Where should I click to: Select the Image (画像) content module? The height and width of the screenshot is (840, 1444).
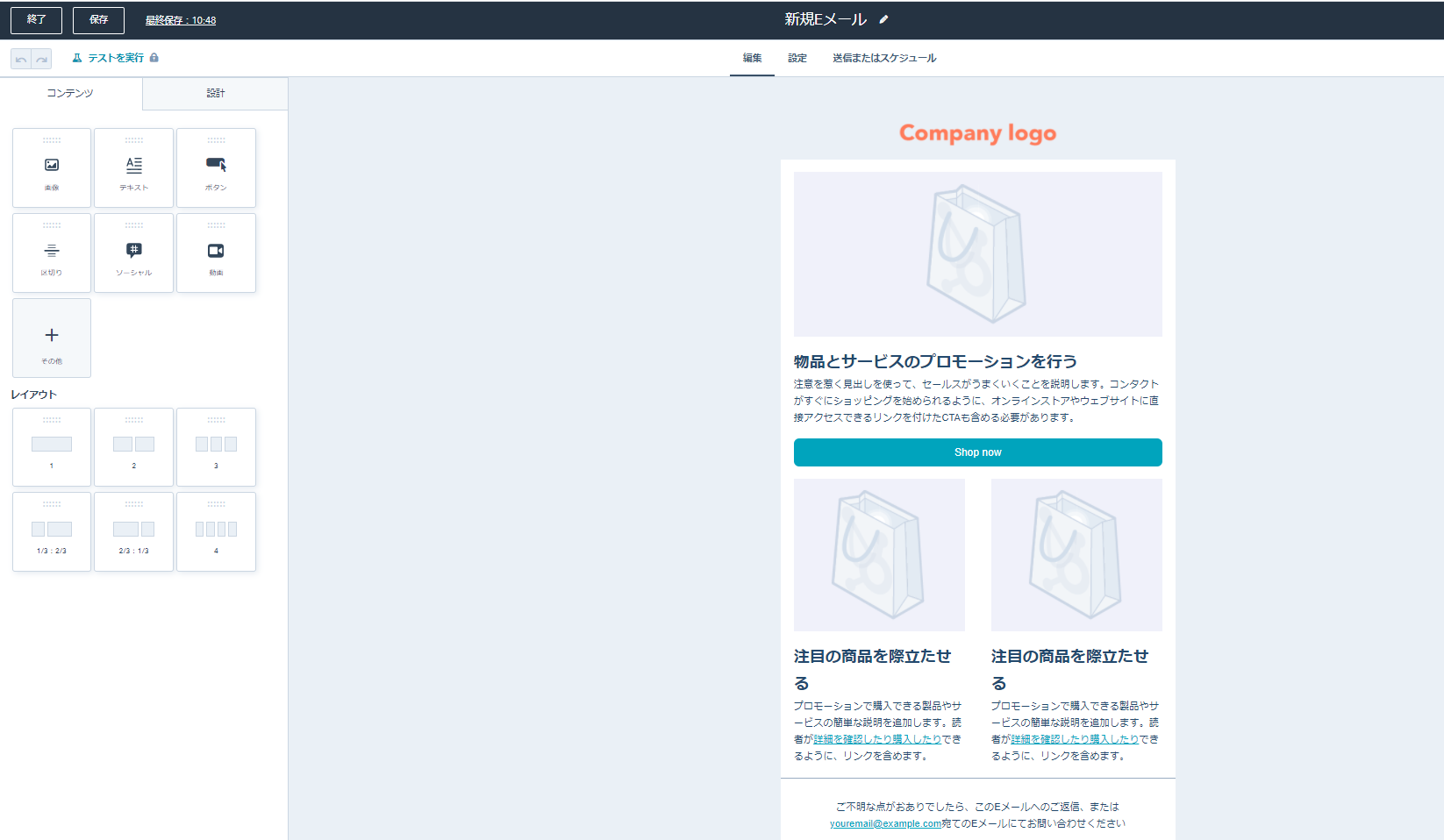[52, 167]
